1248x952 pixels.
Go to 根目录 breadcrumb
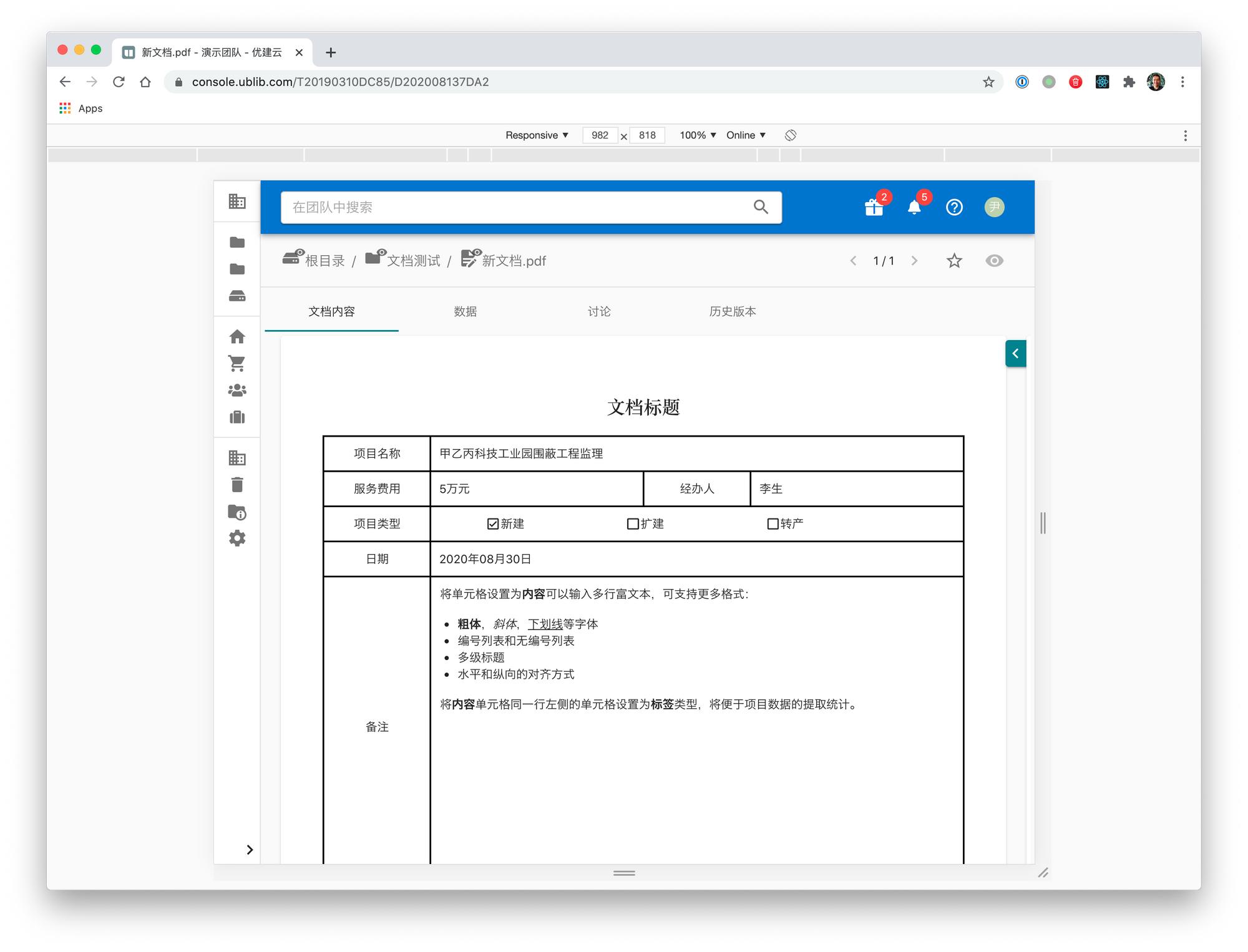click(324, 261)
